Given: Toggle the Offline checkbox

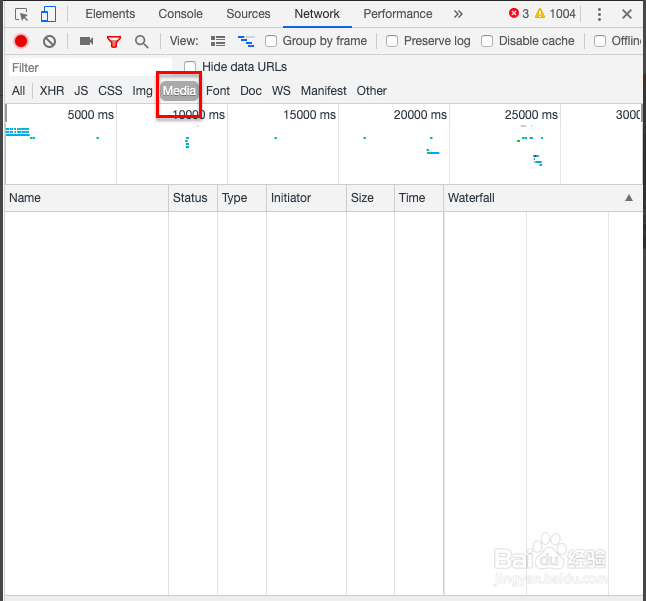Looking at the screenshot, I should click(x=600, y=41).
